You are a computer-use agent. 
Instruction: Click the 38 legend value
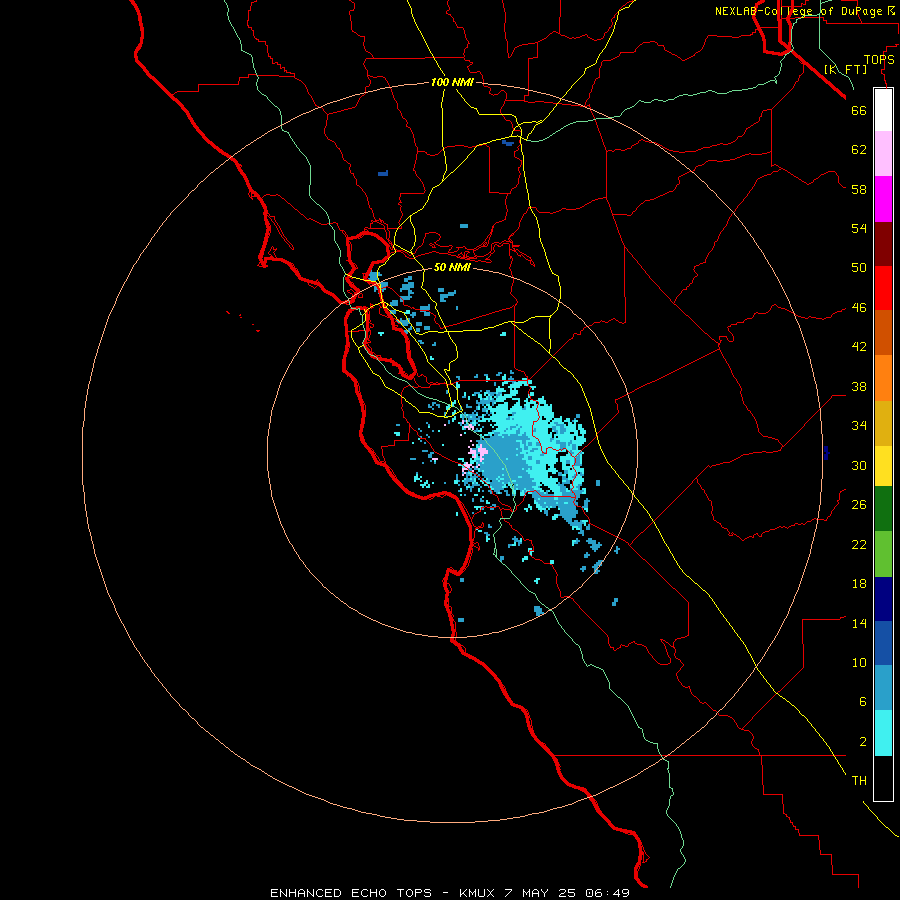coord(859,387)
